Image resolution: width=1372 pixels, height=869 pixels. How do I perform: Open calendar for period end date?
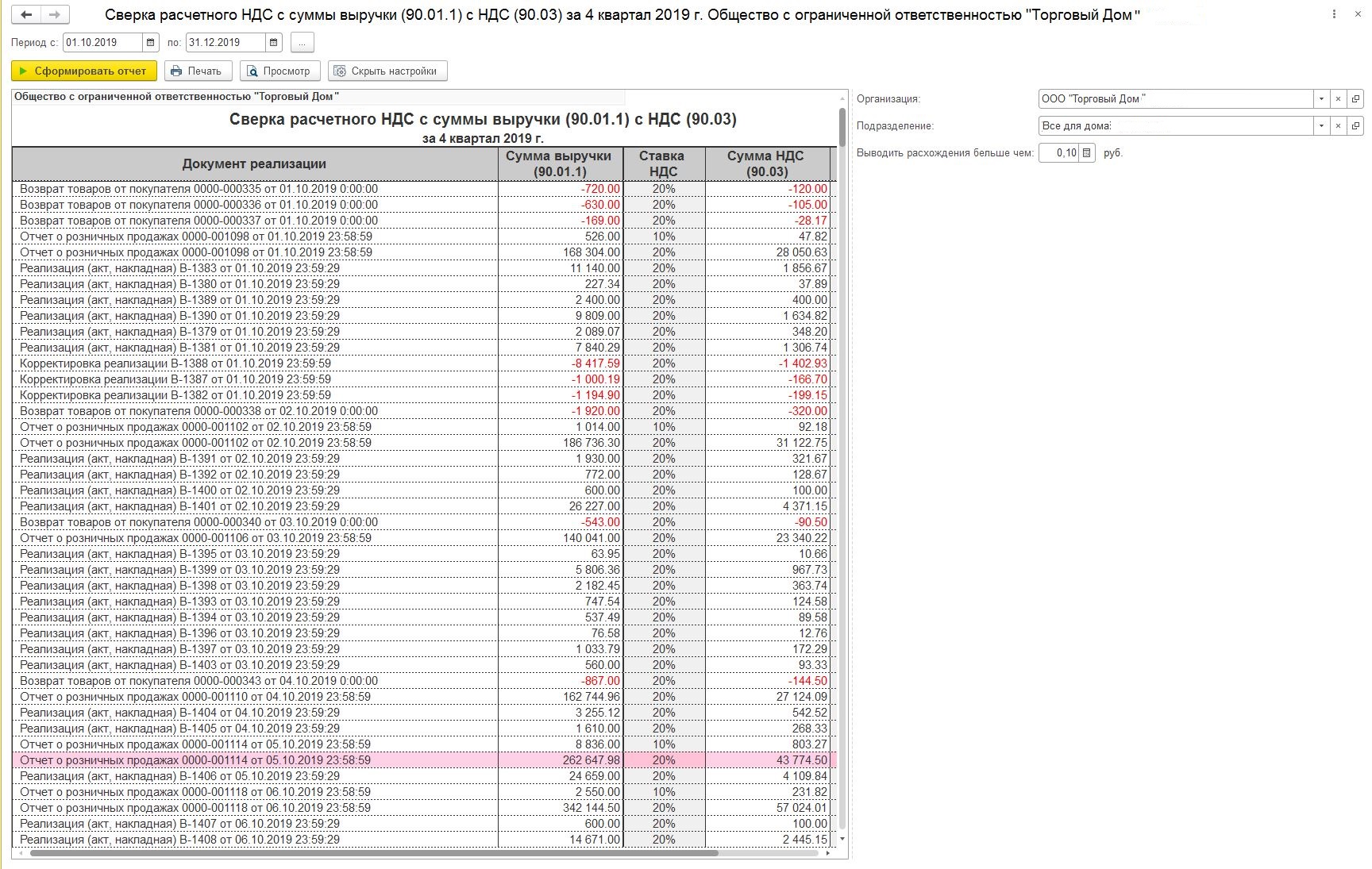coord(273,42)
